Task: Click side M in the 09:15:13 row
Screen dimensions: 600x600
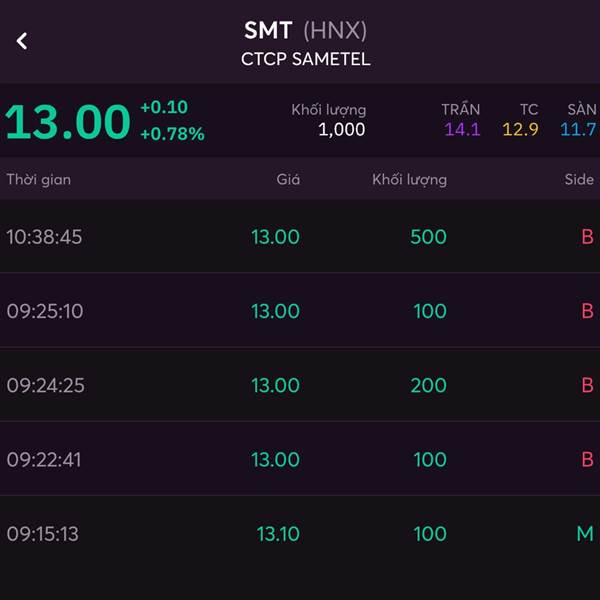Action: 585,534
